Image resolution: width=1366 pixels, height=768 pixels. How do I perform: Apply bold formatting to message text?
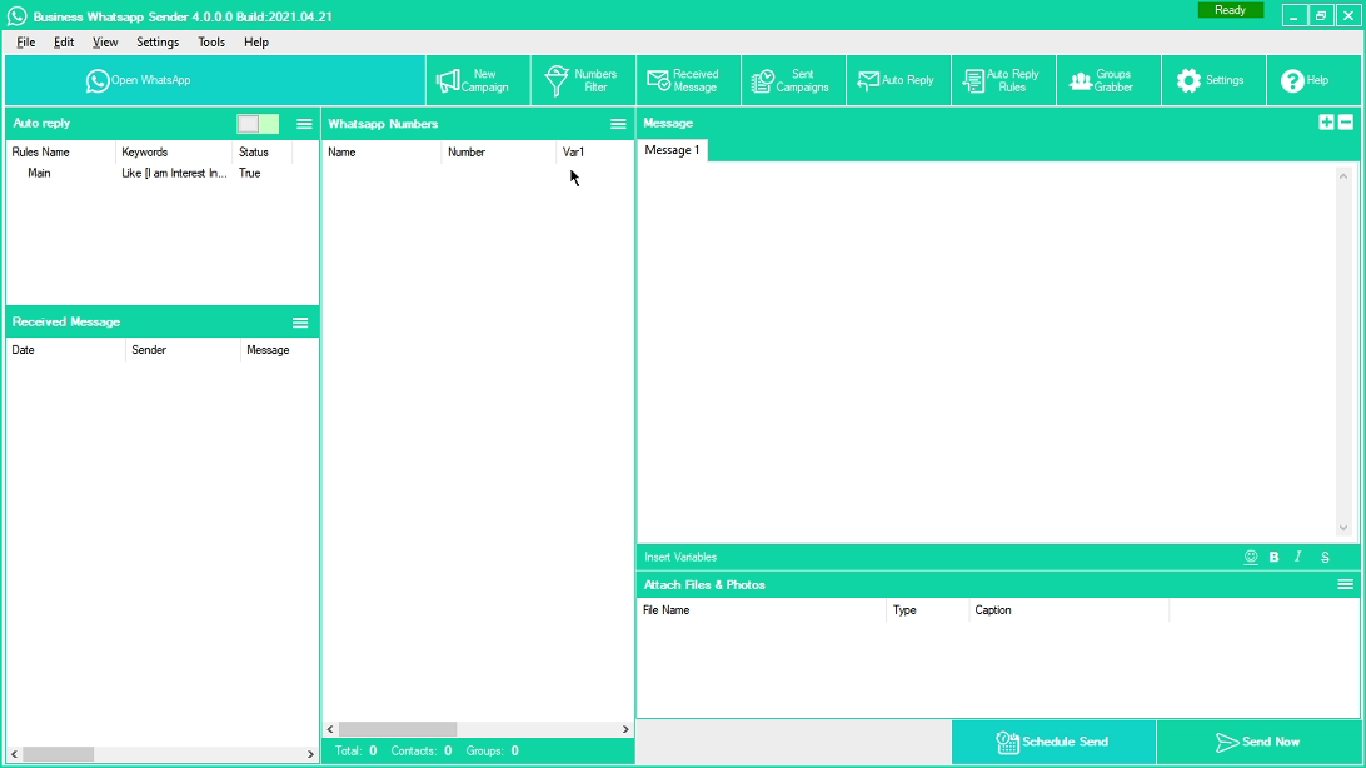click(1273, 557)
